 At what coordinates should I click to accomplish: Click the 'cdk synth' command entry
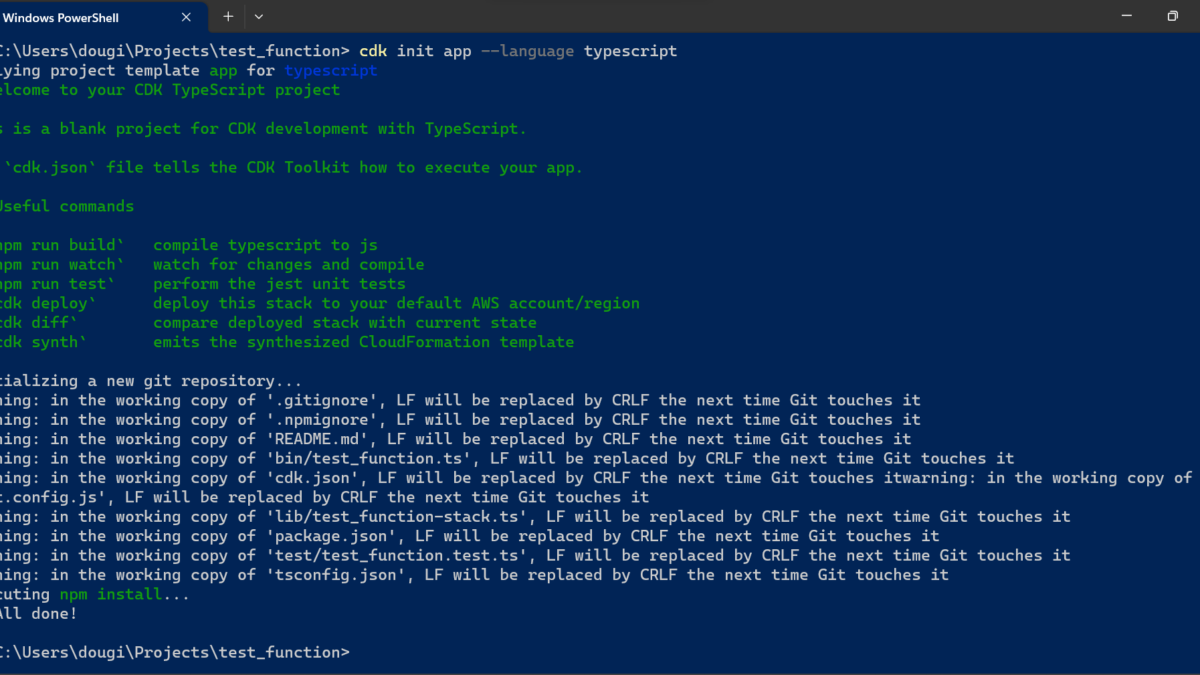pos(44,342)
